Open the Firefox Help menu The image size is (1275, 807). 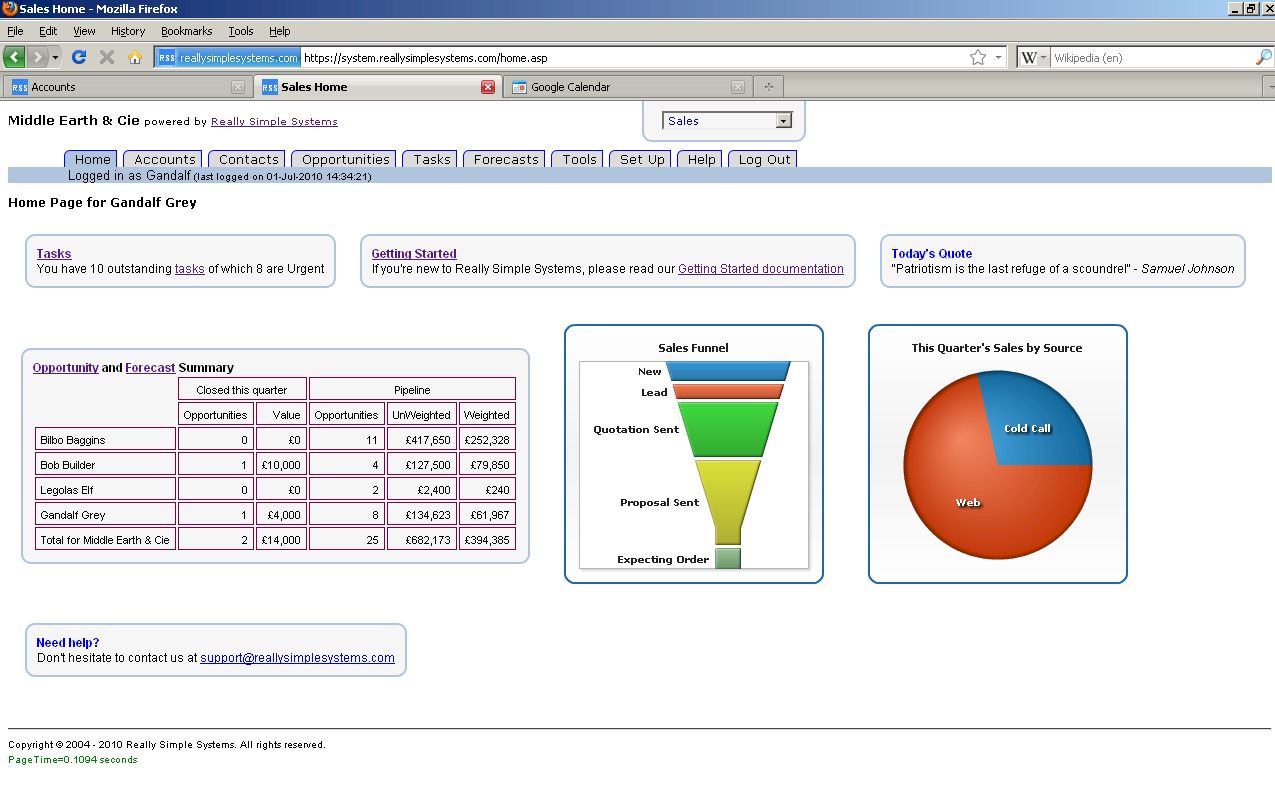click(x=280, y=31)
